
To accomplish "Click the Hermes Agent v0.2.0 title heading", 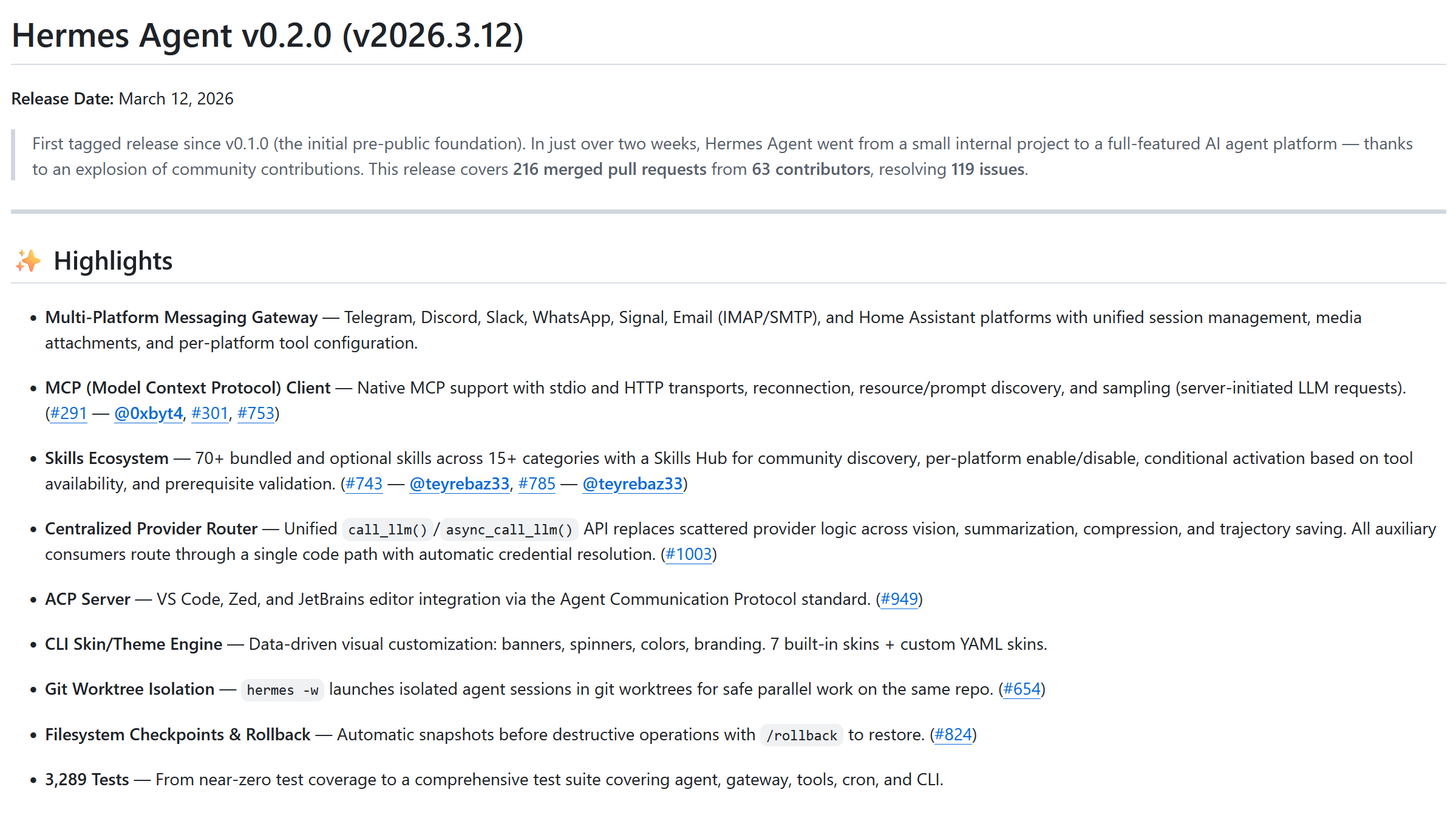I will (267, 35).
